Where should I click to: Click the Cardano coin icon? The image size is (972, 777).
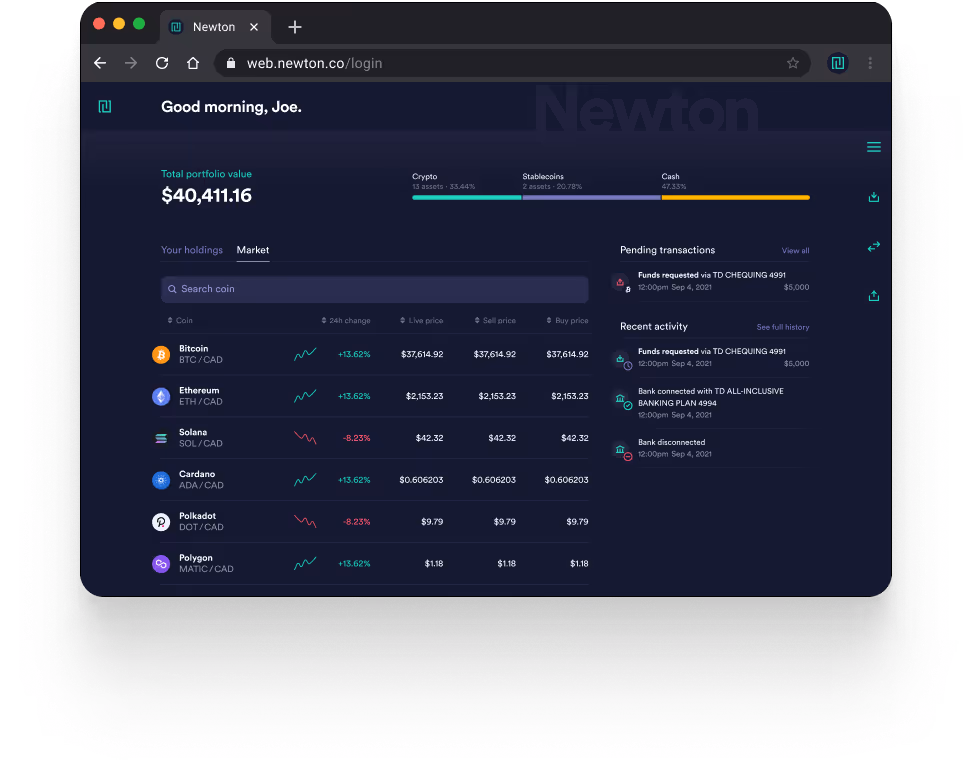161,480
